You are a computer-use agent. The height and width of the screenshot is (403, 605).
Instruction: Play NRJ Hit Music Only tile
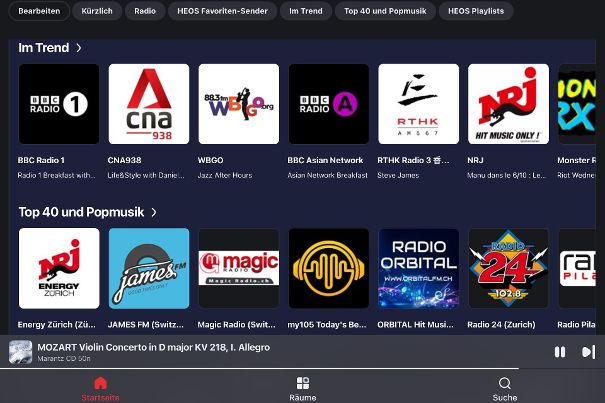509,104
